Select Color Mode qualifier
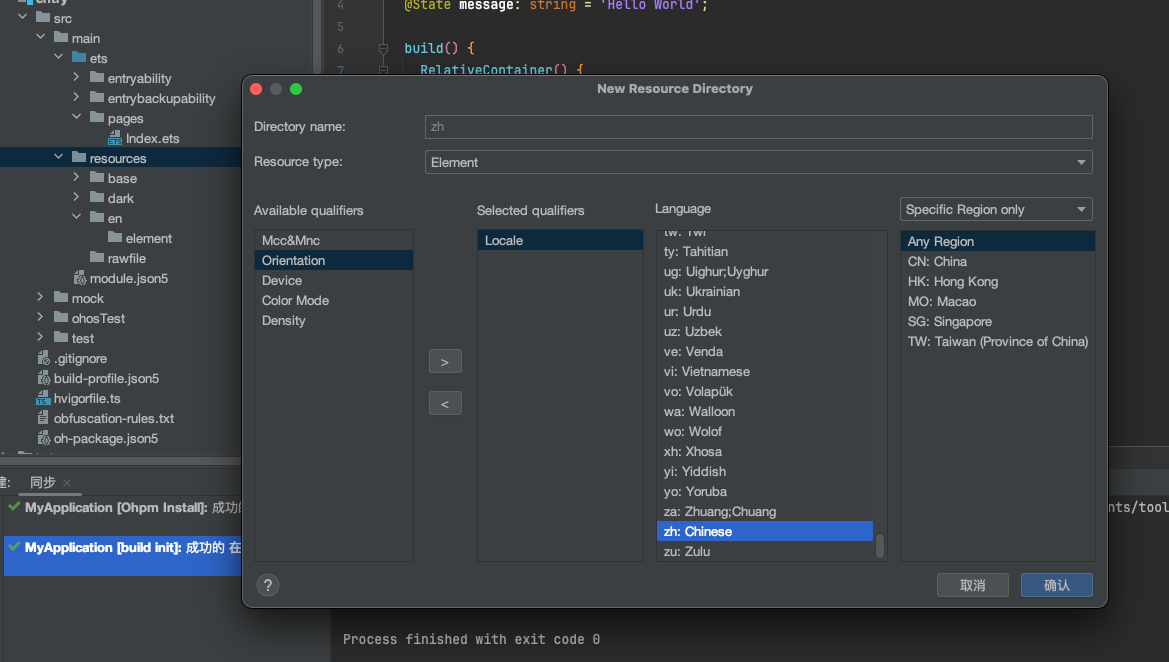The image size is (1169, 662). tap(334, 300)
